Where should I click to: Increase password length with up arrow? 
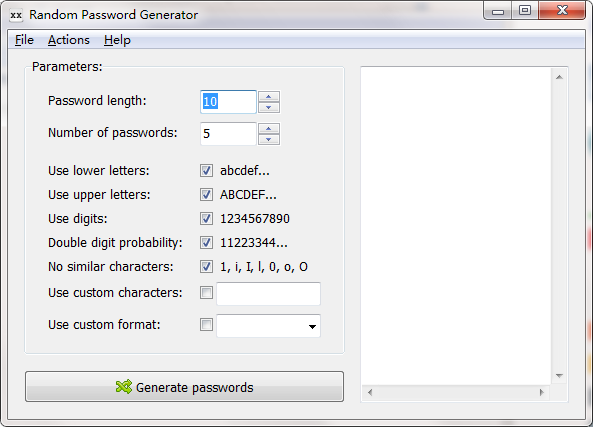click(x=269, y=96)
